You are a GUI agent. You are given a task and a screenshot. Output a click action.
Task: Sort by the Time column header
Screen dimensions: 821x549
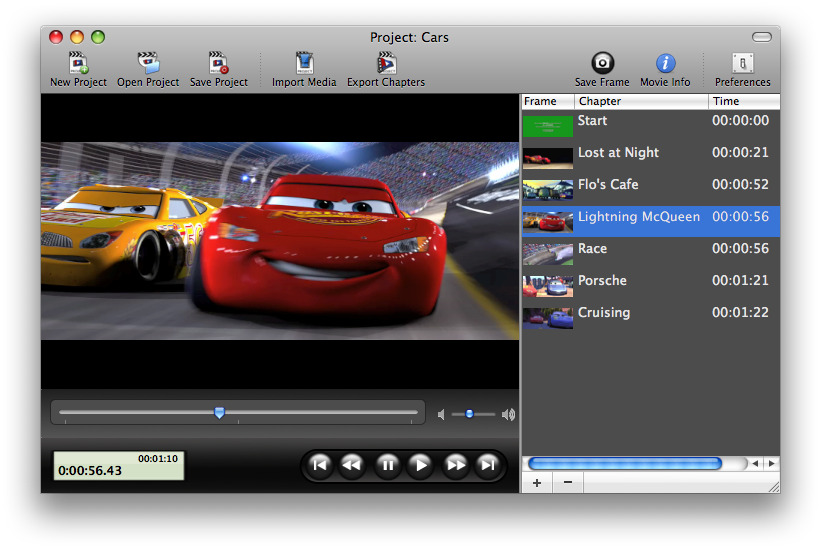click(x=744, y=101)
